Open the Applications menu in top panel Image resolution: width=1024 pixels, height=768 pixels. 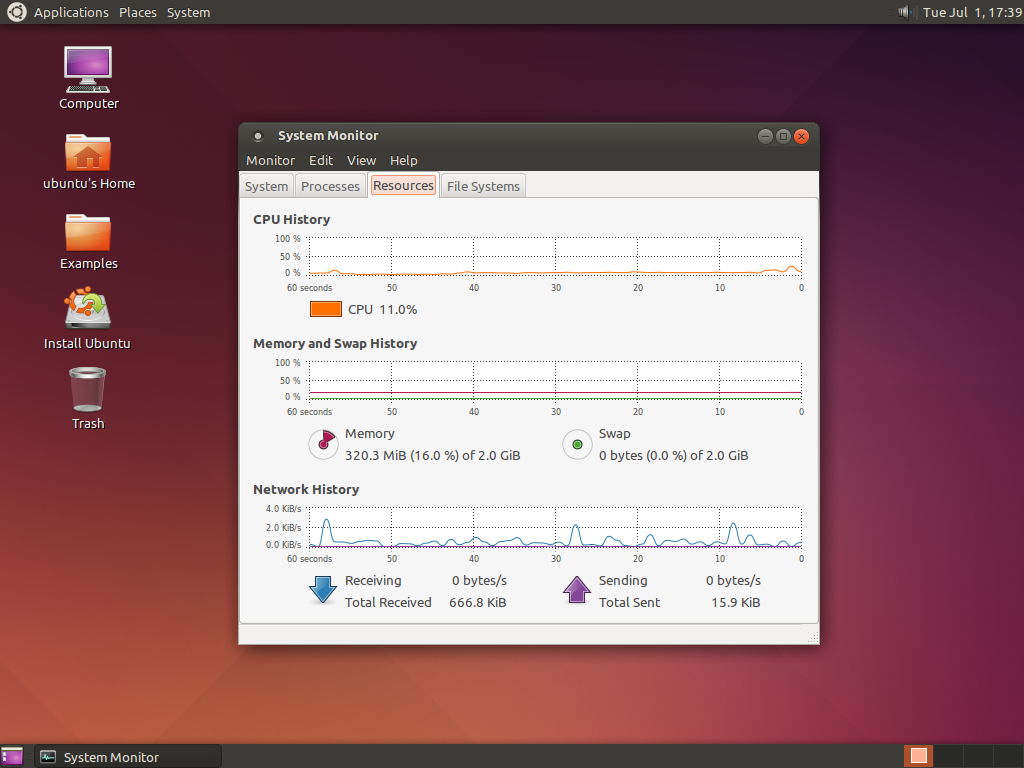(x=71, y=12)
